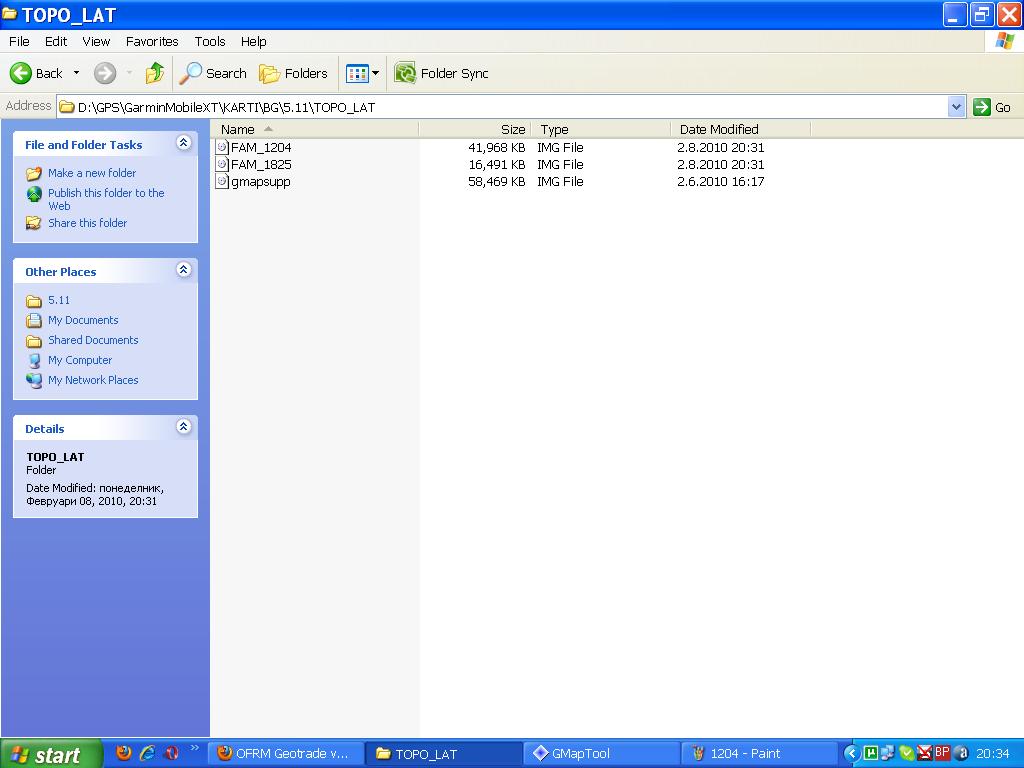Click the Firefox quick launch icon
The height and width of the screenshot is (768, 1024).
tap(124, 753)
